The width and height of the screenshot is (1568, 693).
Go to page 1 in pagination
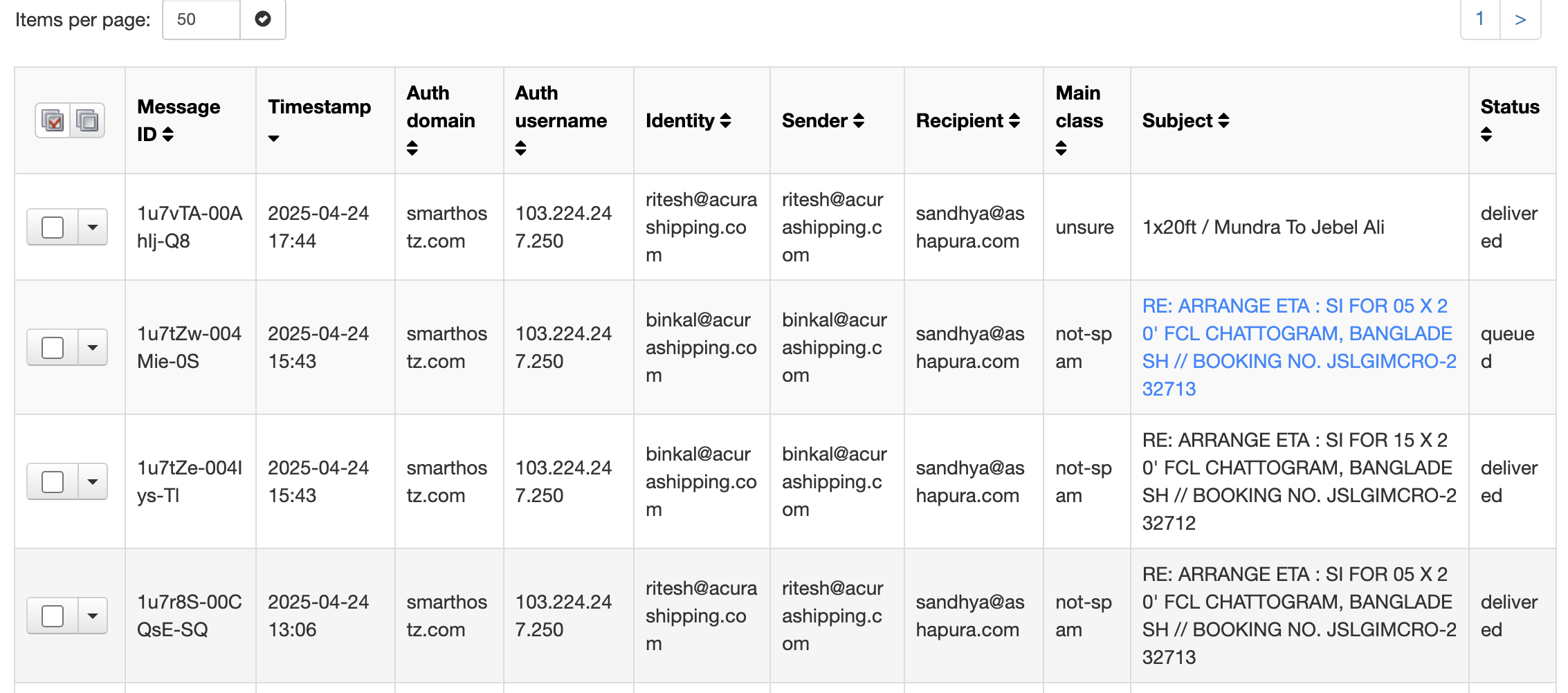(x=1479, y=19)
